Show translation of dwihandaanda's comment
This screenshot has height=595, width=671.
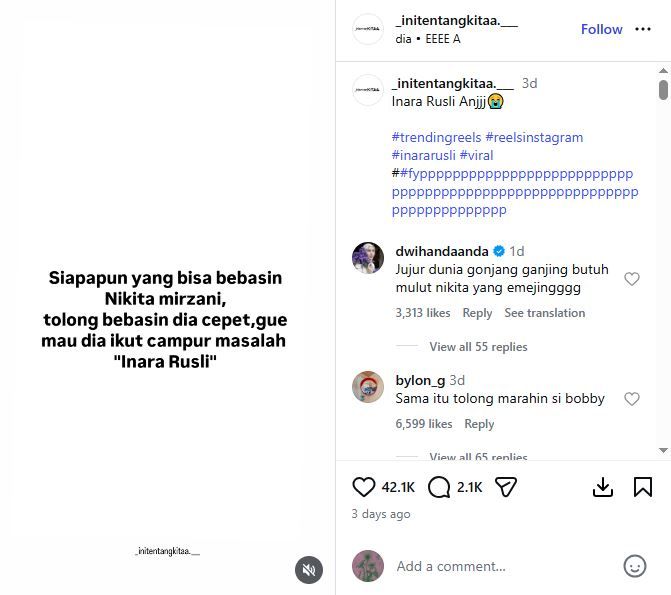point(544,313)
